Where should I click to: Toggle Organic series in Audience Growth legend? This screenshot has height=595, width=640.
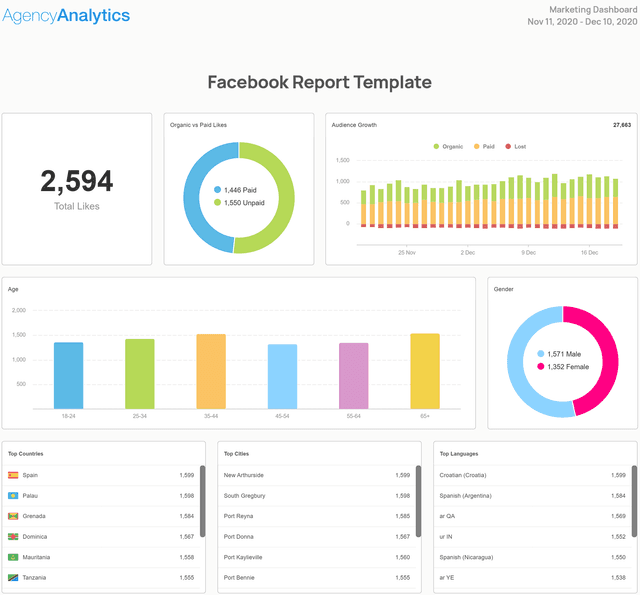coord(447,146)
